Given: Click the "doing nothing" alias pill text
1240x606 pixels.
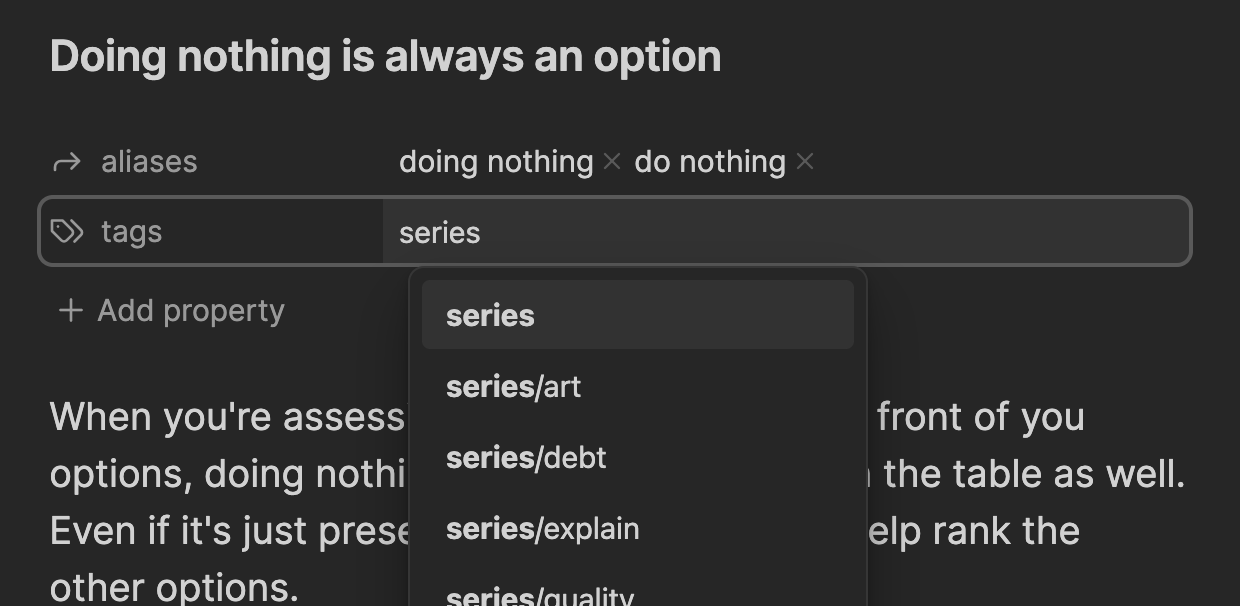Looking at the screenshot, I should click(x=496, y=161).
